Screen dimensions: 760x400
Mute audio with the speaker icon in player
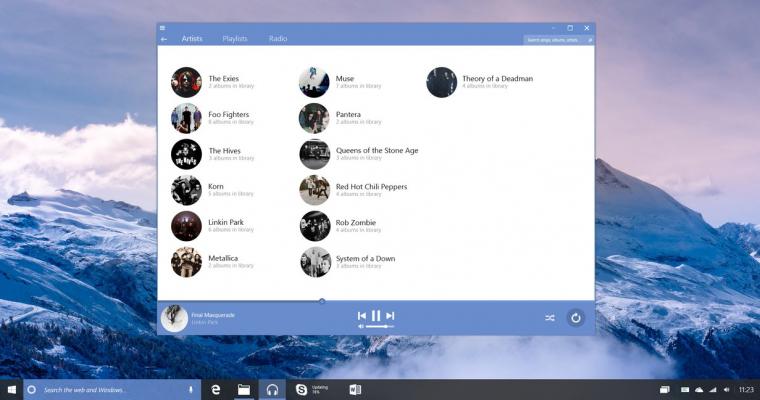pyautogui.click(x=361, y=327)
